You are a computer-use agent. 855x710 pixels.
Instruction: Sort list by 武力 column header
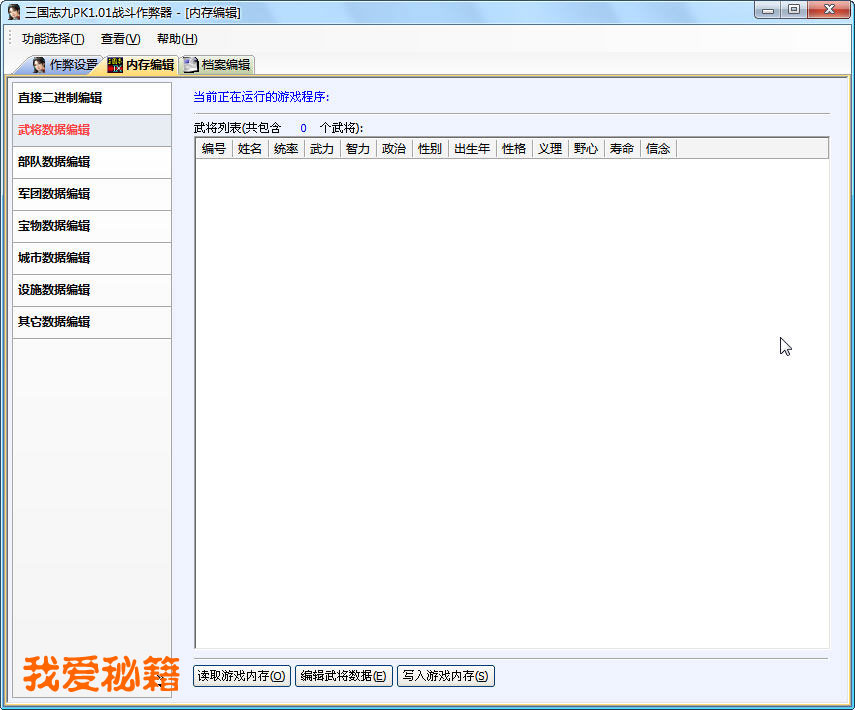[322, 149]
